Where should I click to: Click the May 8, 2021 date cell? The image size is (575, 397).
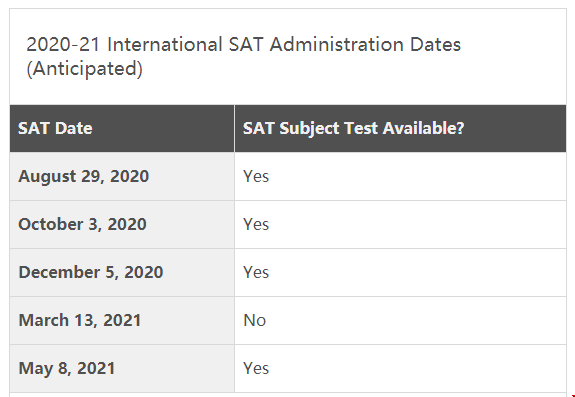coord(122,368)
